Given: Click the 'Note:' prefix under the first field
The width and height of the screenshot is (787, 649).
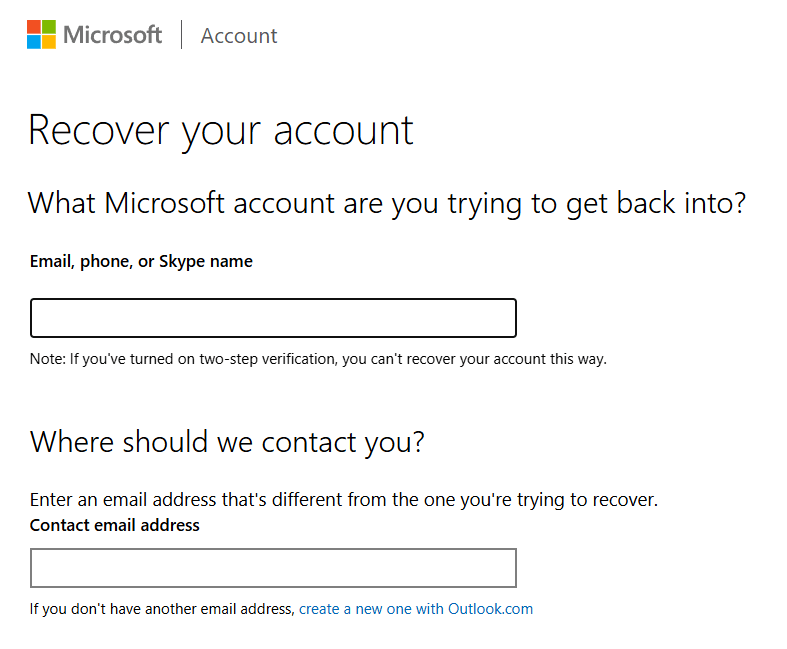Looking at the screenshot, I should pyautogui.click(x=48, y=359).
